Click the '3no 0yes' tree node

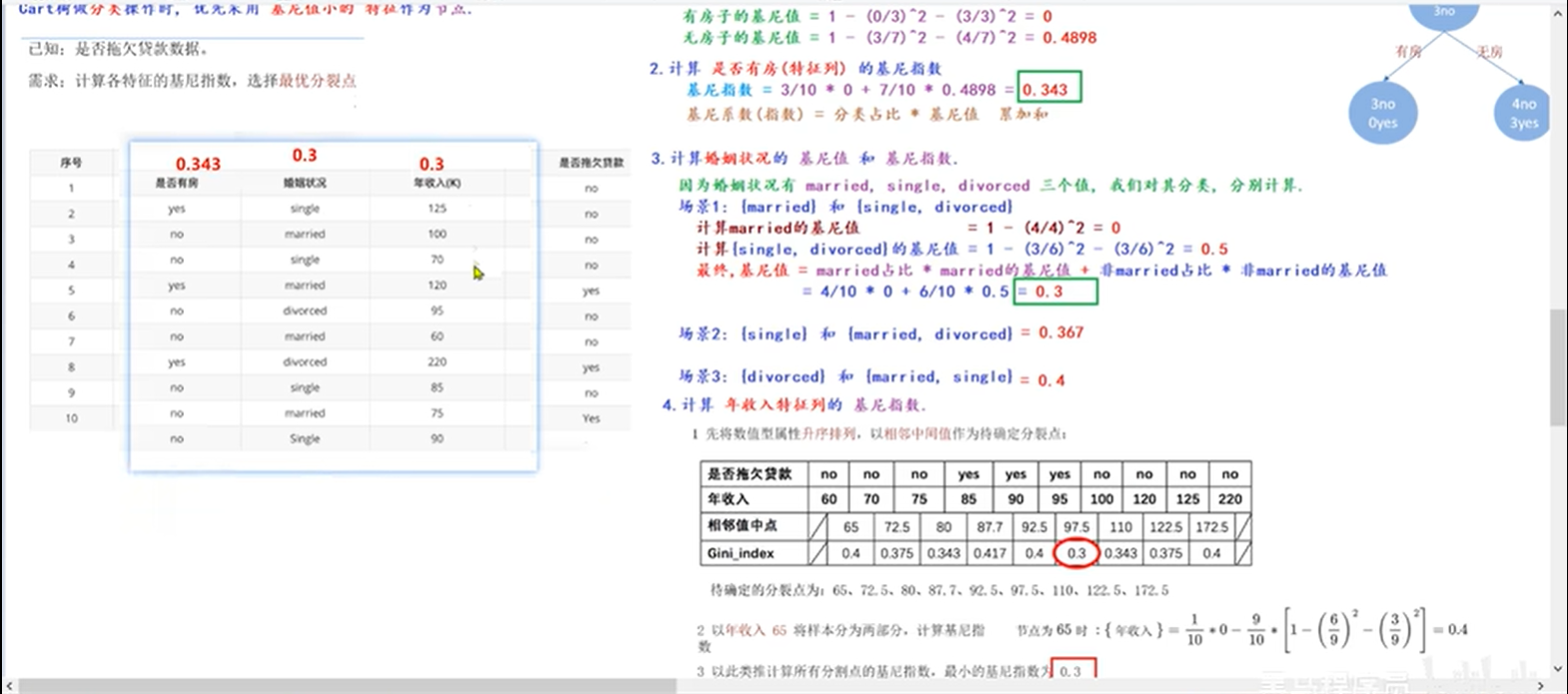pyautogui.click(x=1382, y=113)
